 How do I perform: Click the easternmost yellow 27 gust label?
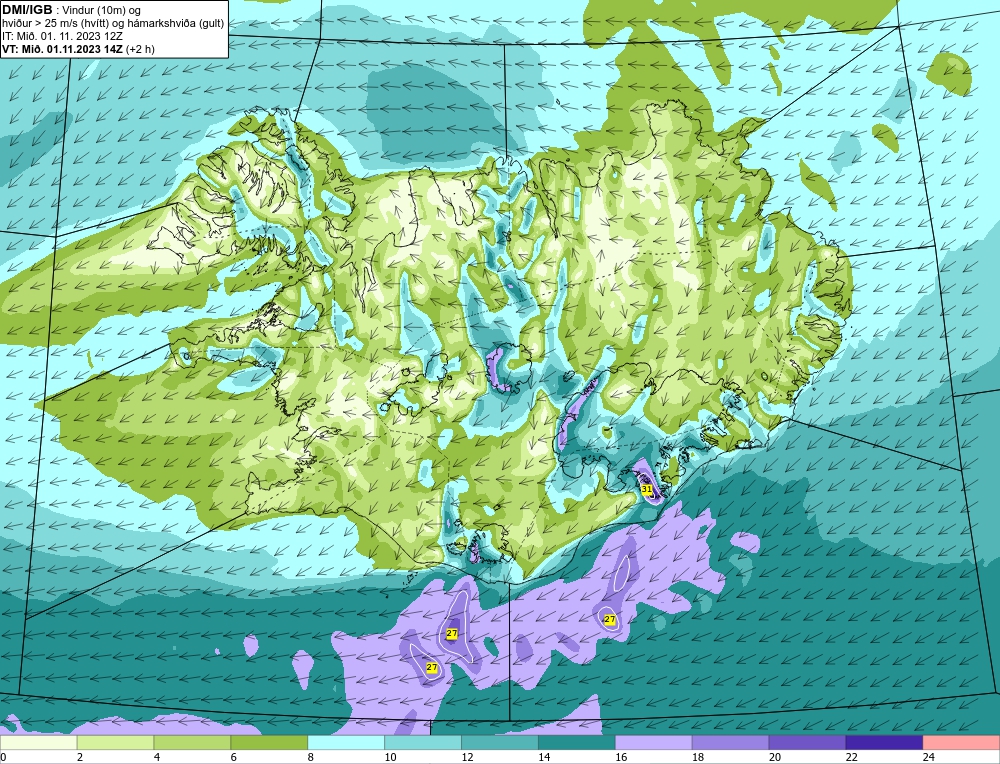click(x=610, y=619)
